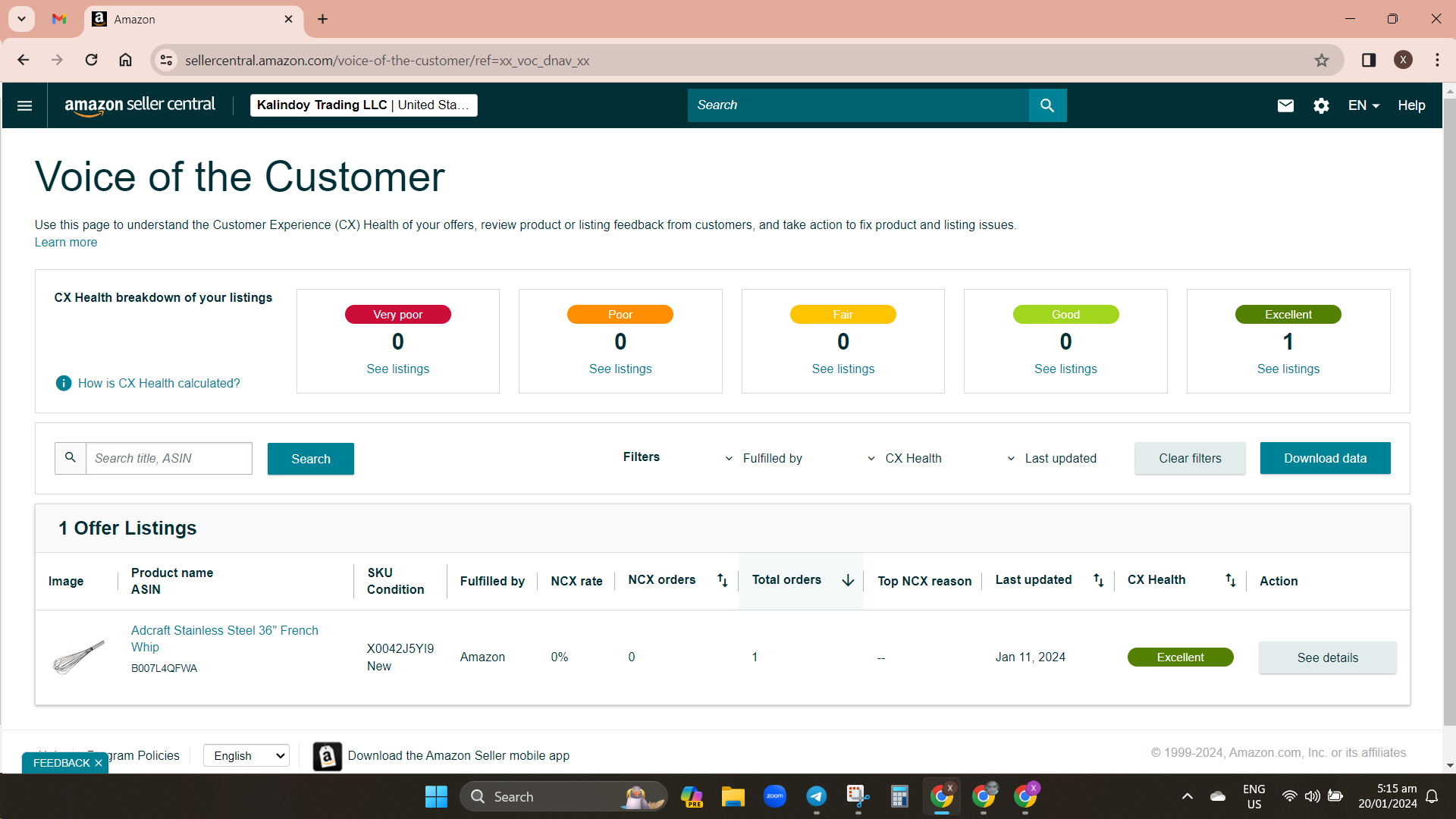Open the EN language dropdown

pyautogui.click(x=1363, y=105)
